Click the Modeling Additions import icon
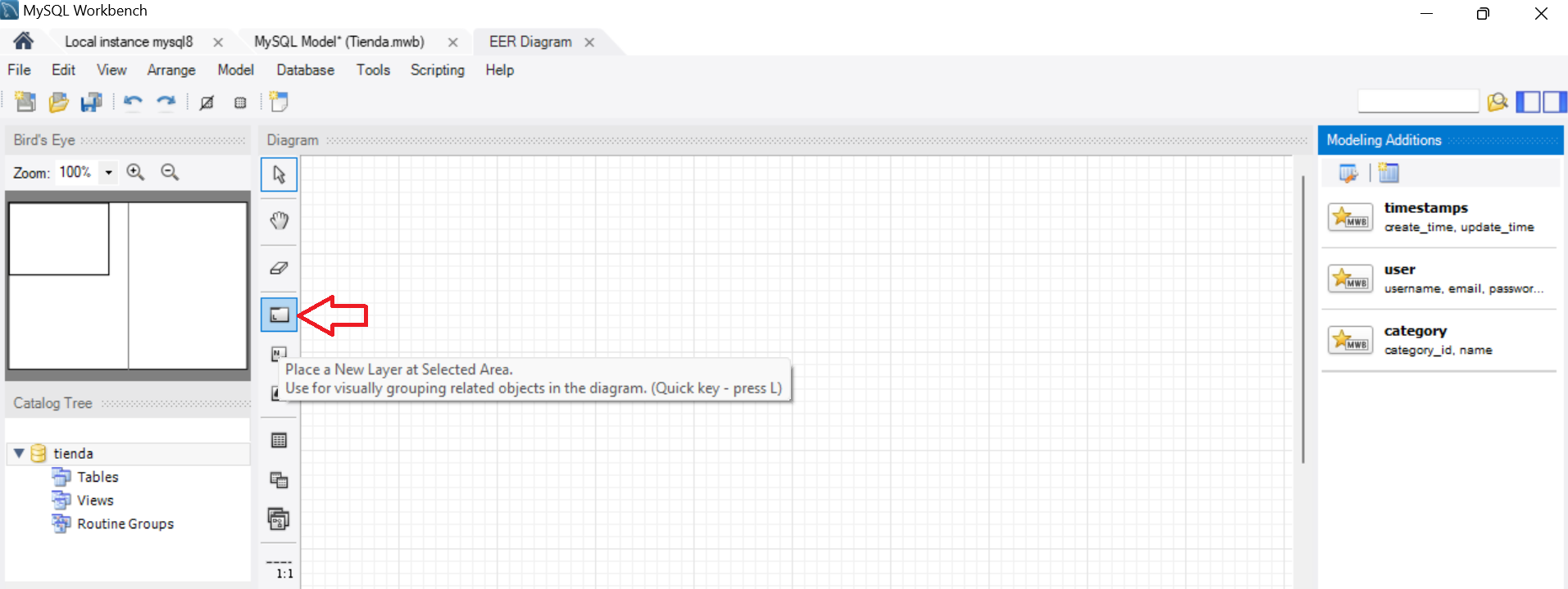The width and height of the screenshot is (1568, 589). point(1348,173)
